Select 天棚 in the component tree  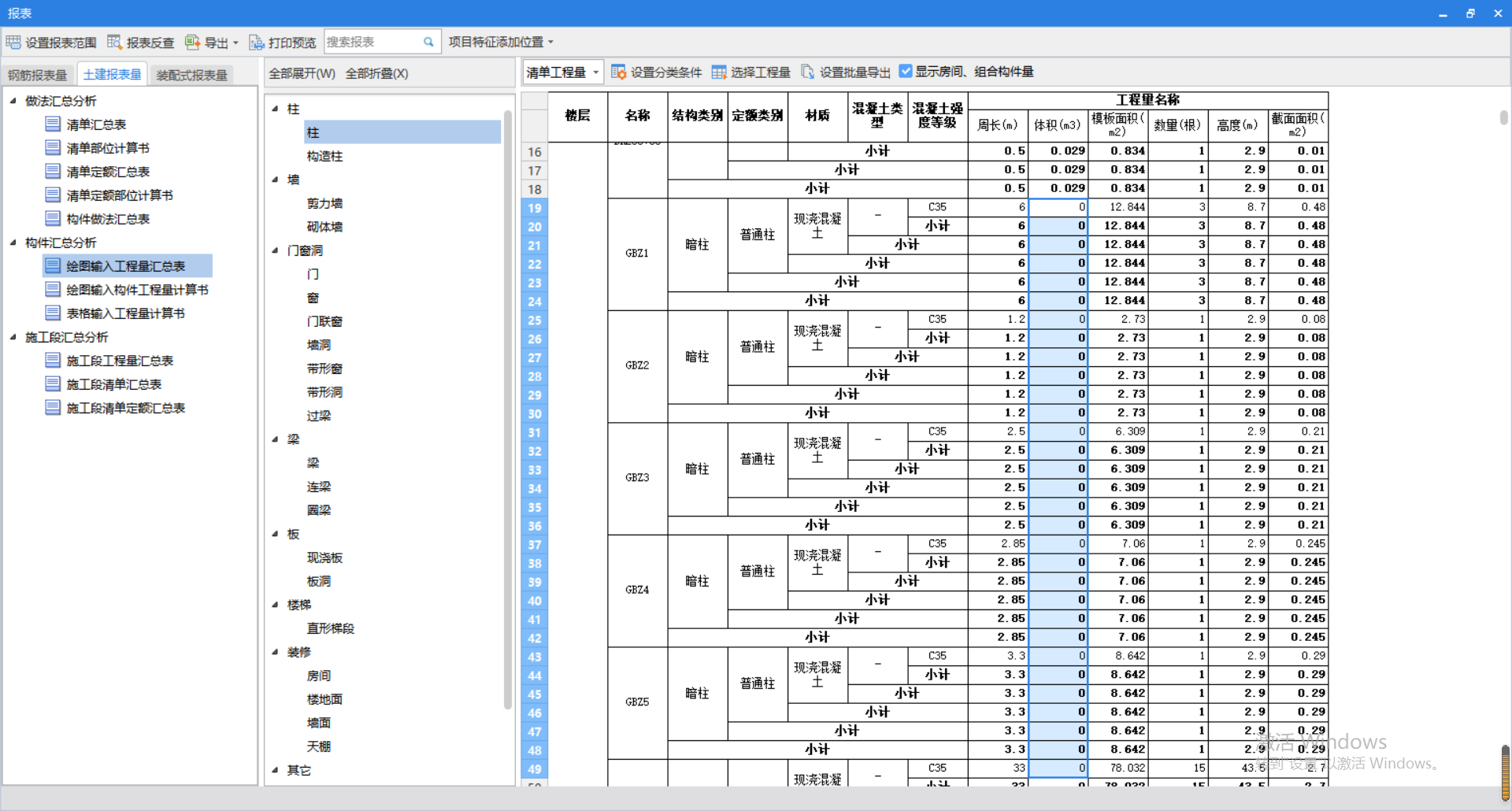319,746
